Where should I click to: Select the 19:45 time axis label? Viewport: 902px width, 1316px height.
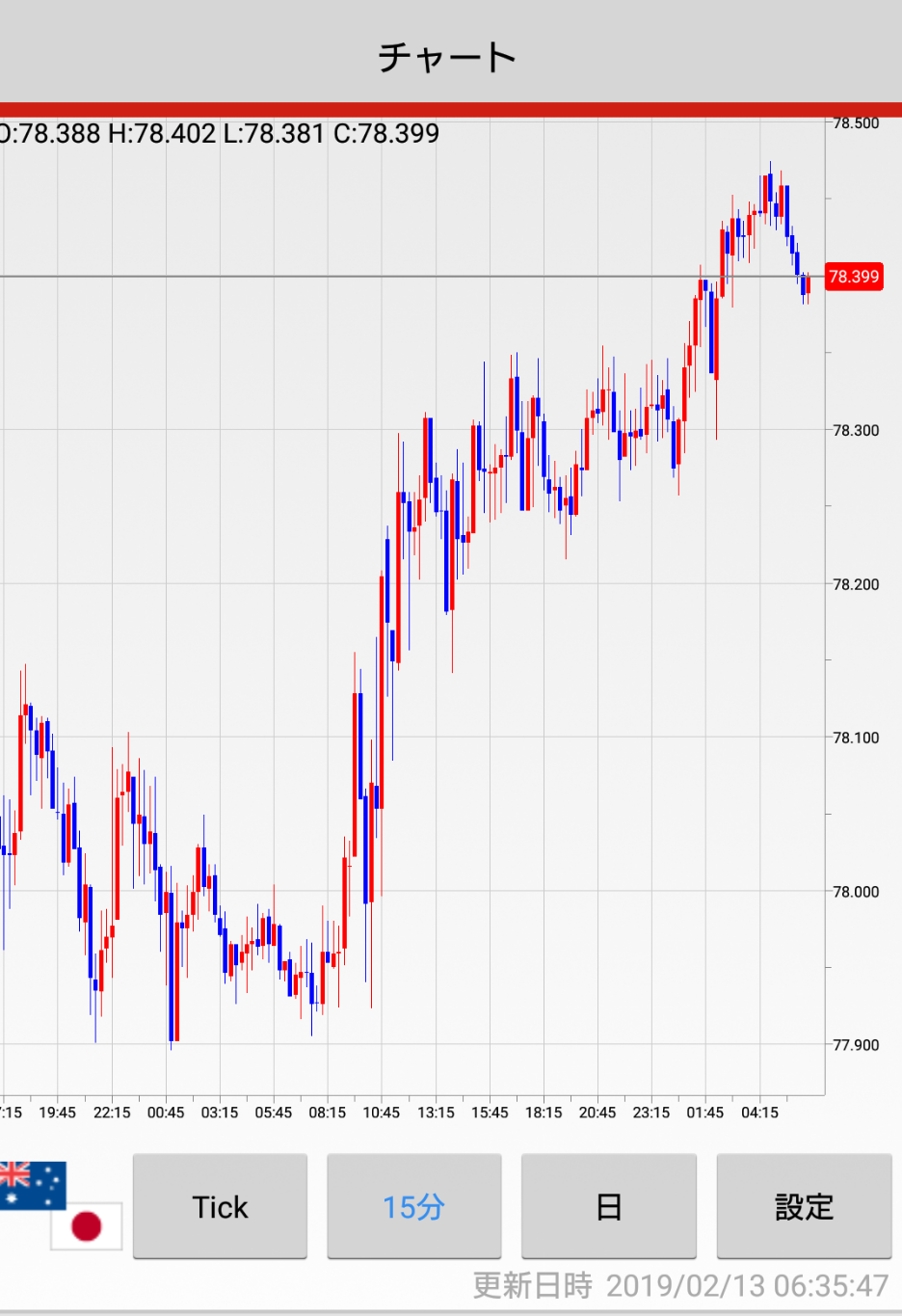pyautogui.click(x=57, y=1113)
